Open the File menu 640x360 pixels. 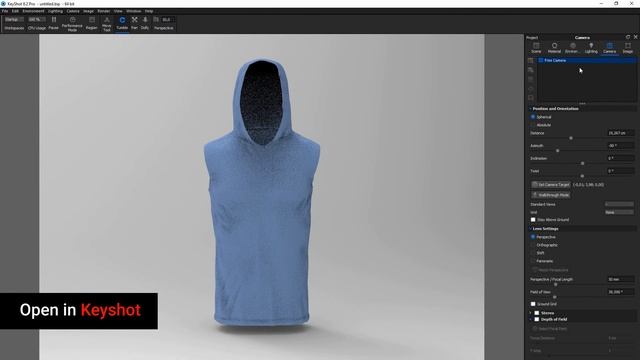(x=5, y=11)
